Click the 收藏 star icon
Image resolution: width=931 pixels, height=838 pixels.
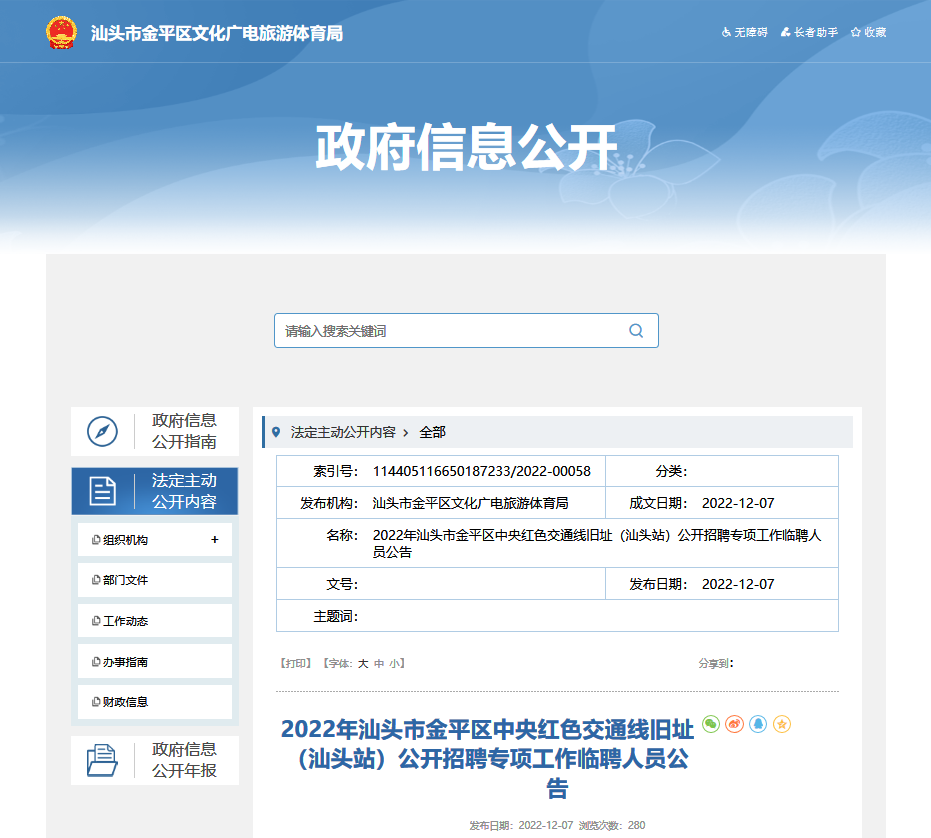[x=856, y=32]
